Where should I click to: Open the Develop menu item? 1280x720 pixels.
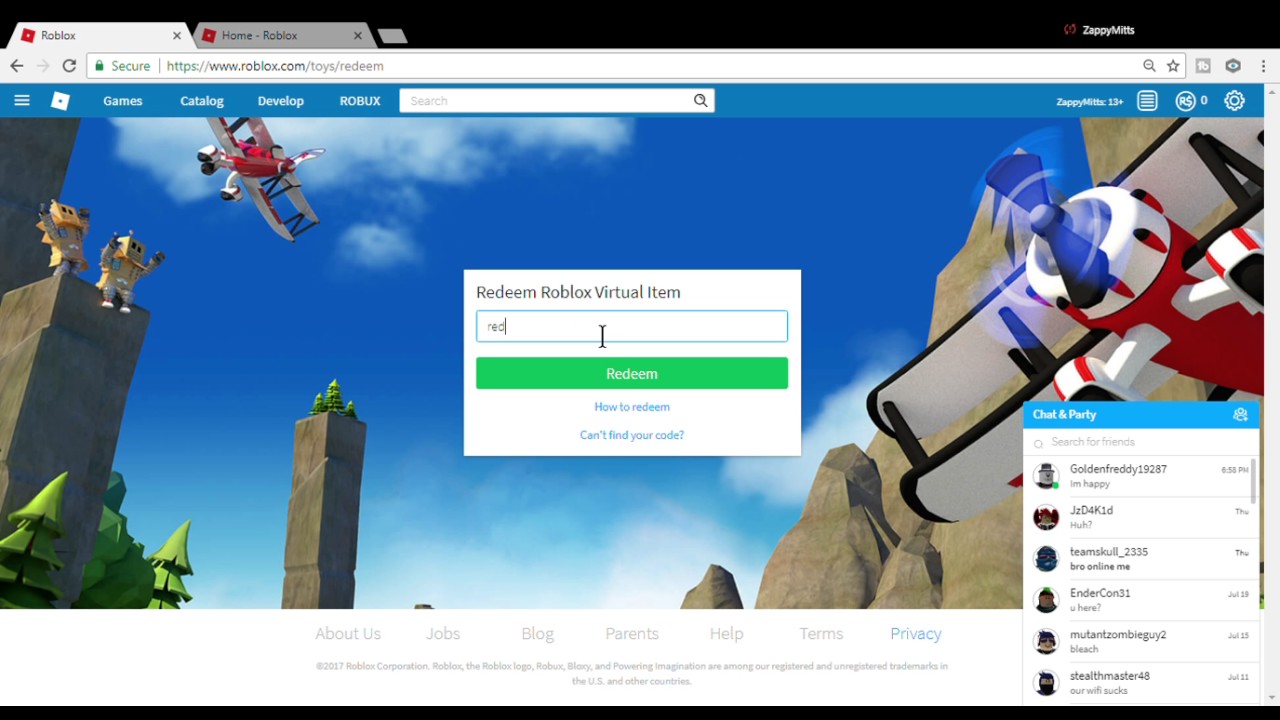click(x=281, y=101)
